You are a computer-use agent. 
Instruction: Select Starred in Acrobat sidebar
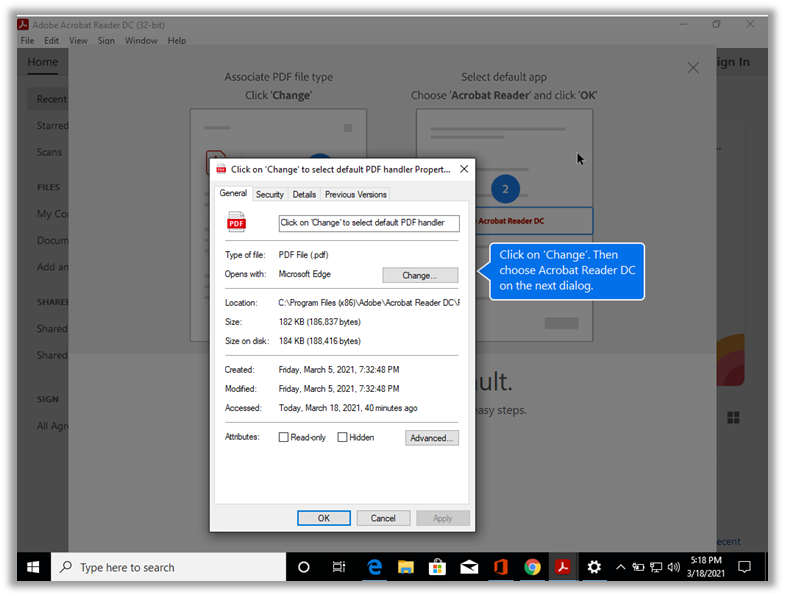(52, 126)
